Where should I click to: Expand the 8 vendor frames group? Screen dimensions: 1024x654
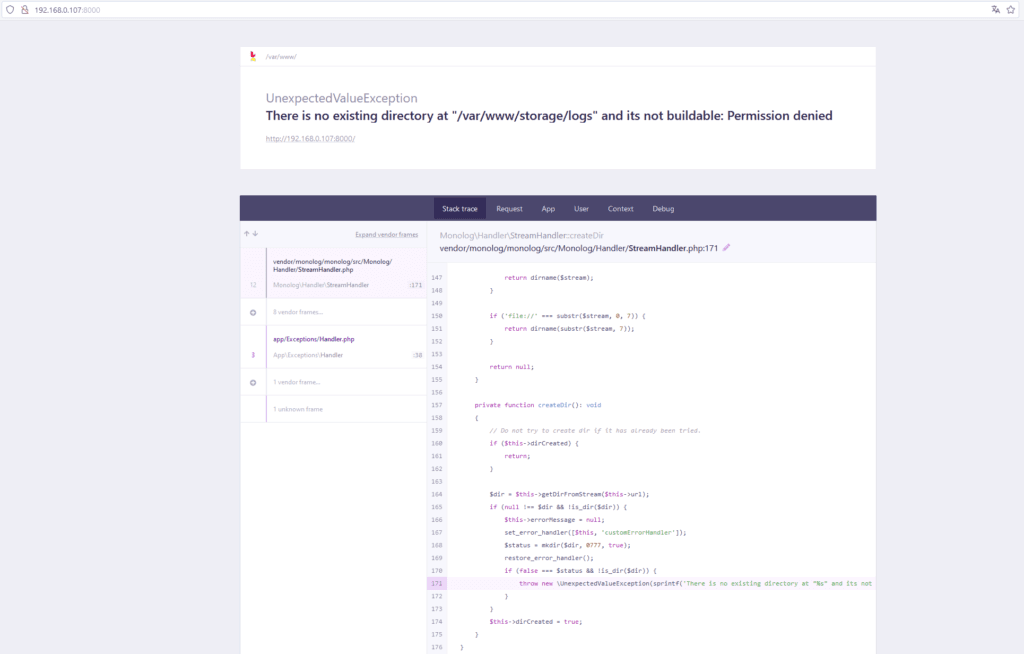pos(334,312)
